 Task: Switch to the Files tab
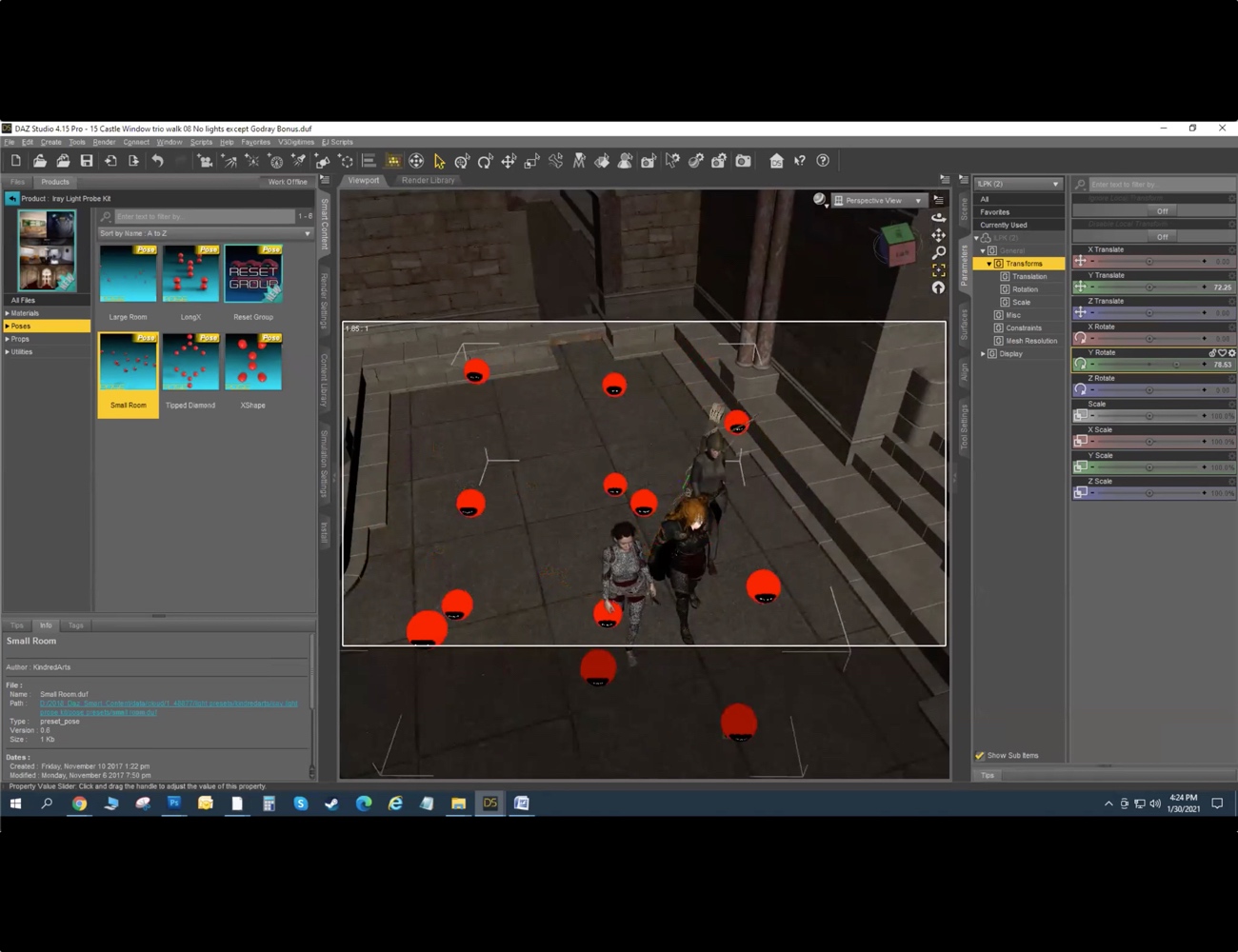tap(17, 182)
